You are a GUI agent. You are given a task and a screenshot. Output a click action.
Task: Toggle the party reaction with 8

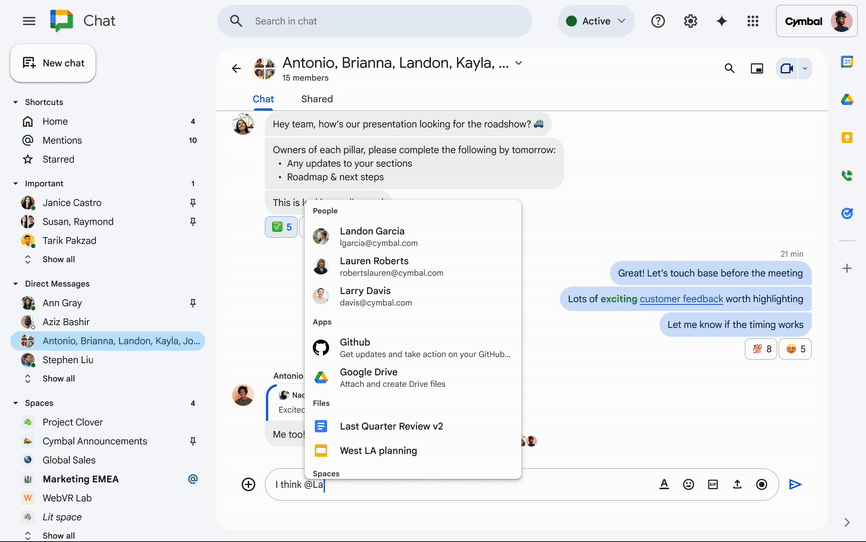point(762,349)
